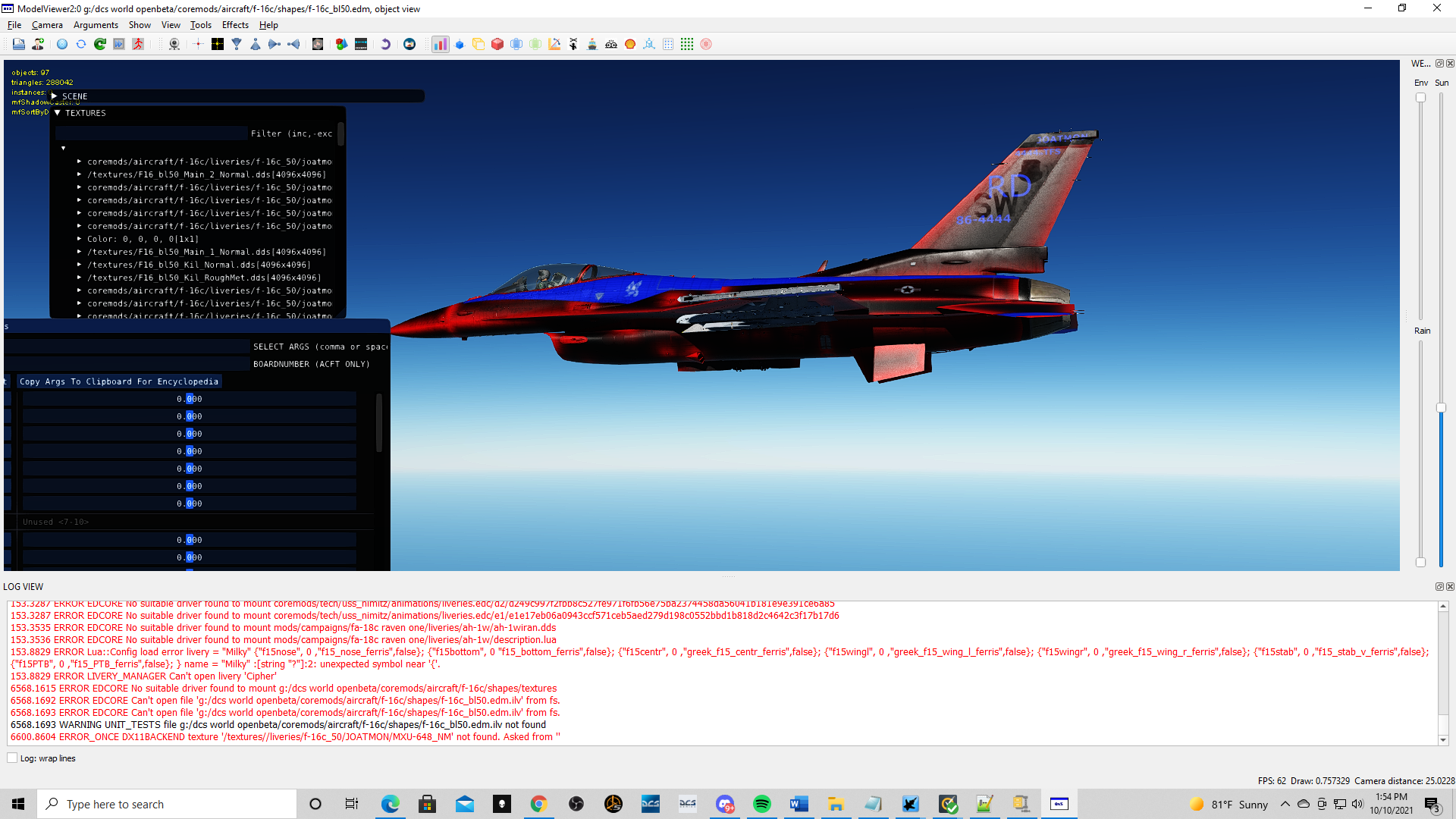Click the Sun slider handle
This screenshot has width=1456, height=819.
(x=1441, y=408)
